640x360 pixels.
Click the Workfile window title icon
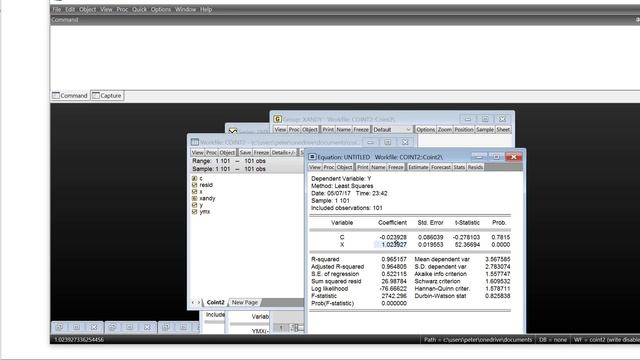[195, 142]
